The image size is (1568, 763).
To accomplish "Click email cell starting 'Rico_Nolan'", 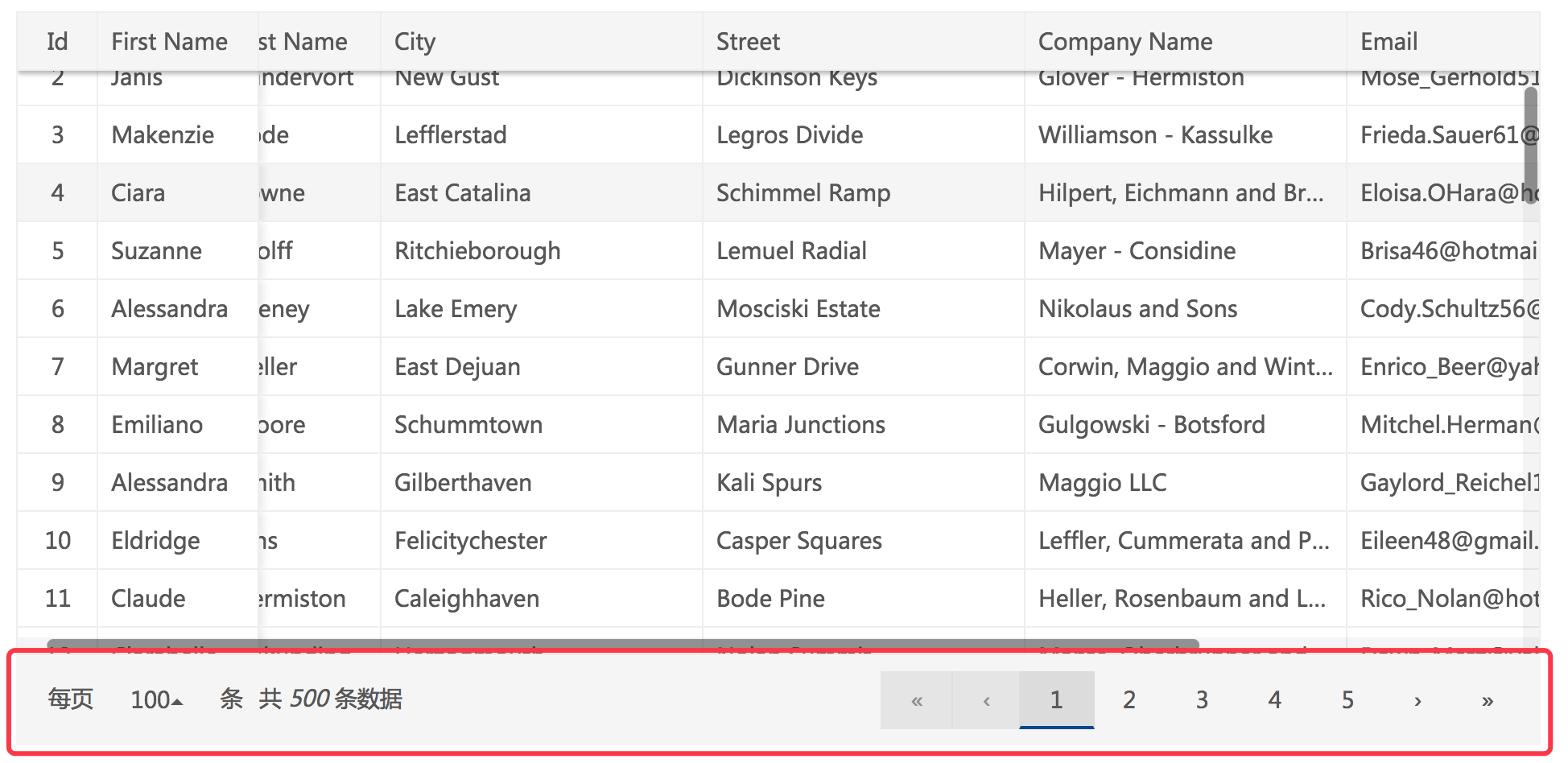I will tap(1442, 599).
